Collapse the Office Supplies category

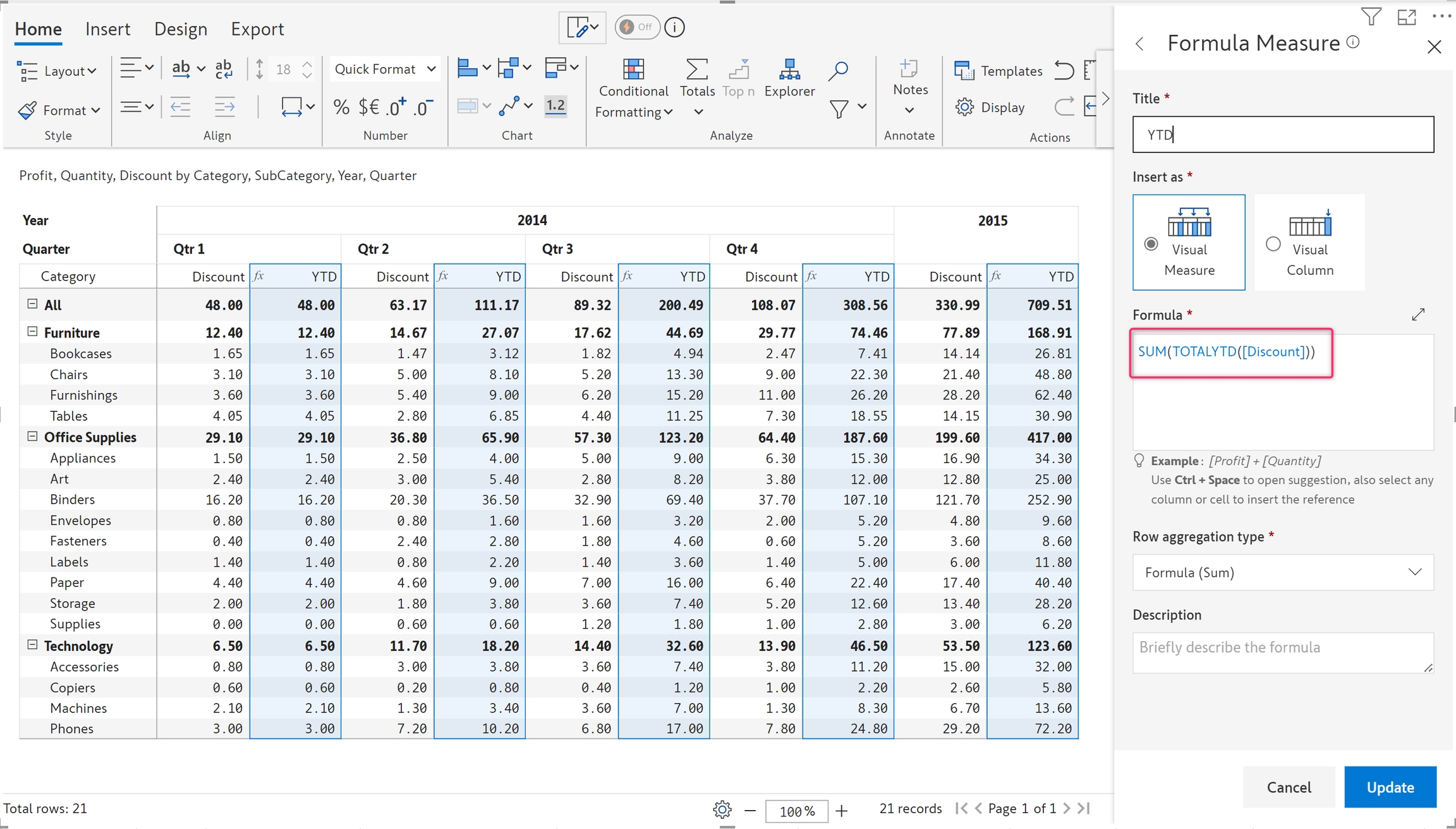tap(32, 437)
